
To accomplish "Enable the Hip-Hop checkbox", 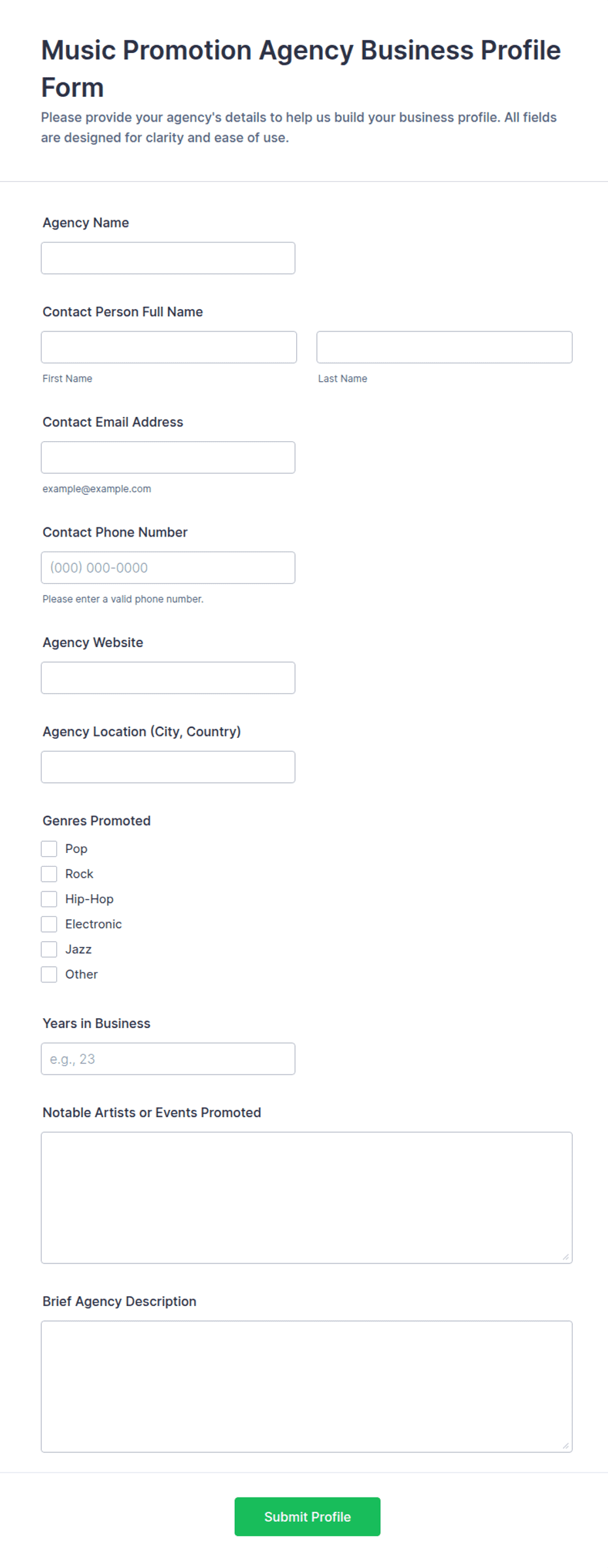I will click(49, 899).
